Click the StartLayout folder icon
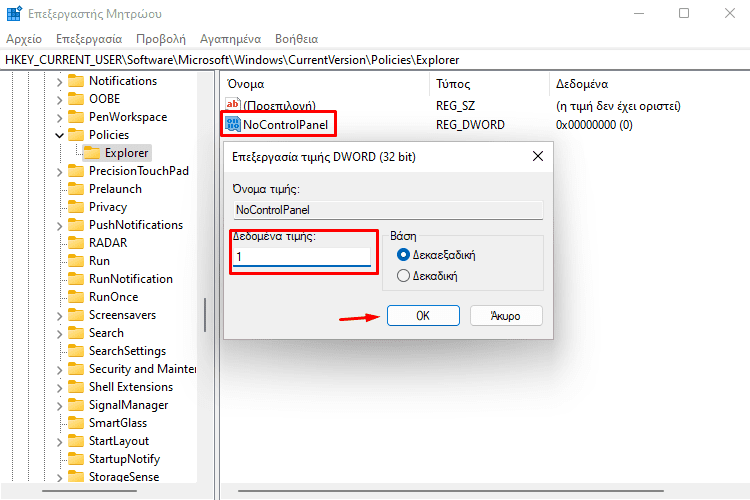Screen dimensions: 750x500 coord(76,441)
